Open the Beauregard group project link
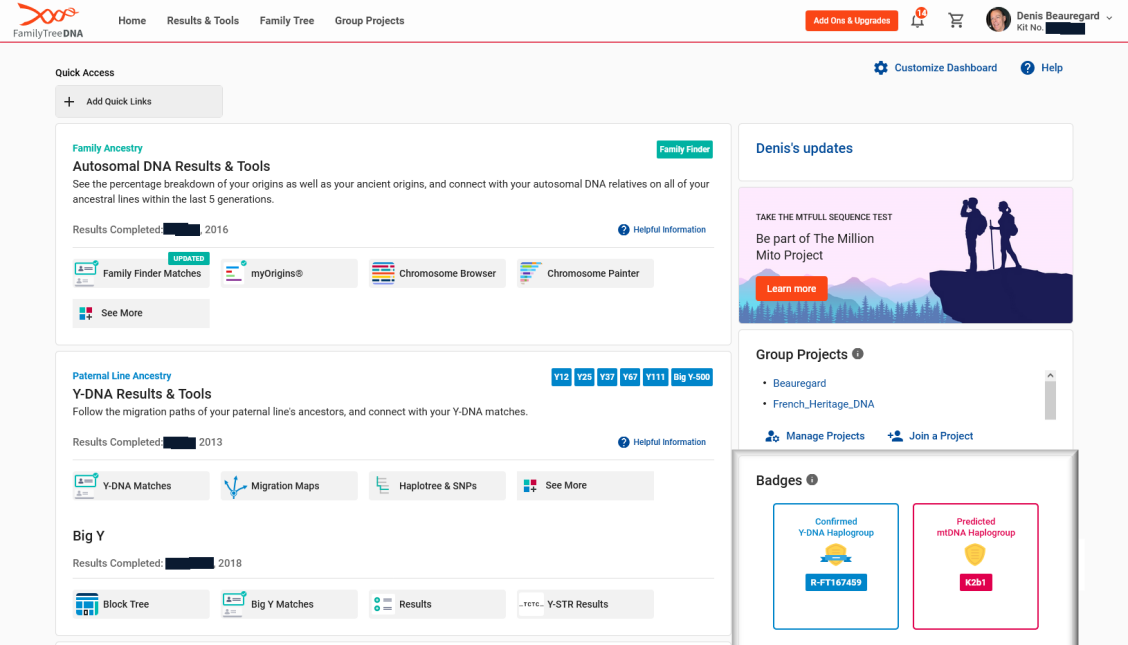 point(799,383)
